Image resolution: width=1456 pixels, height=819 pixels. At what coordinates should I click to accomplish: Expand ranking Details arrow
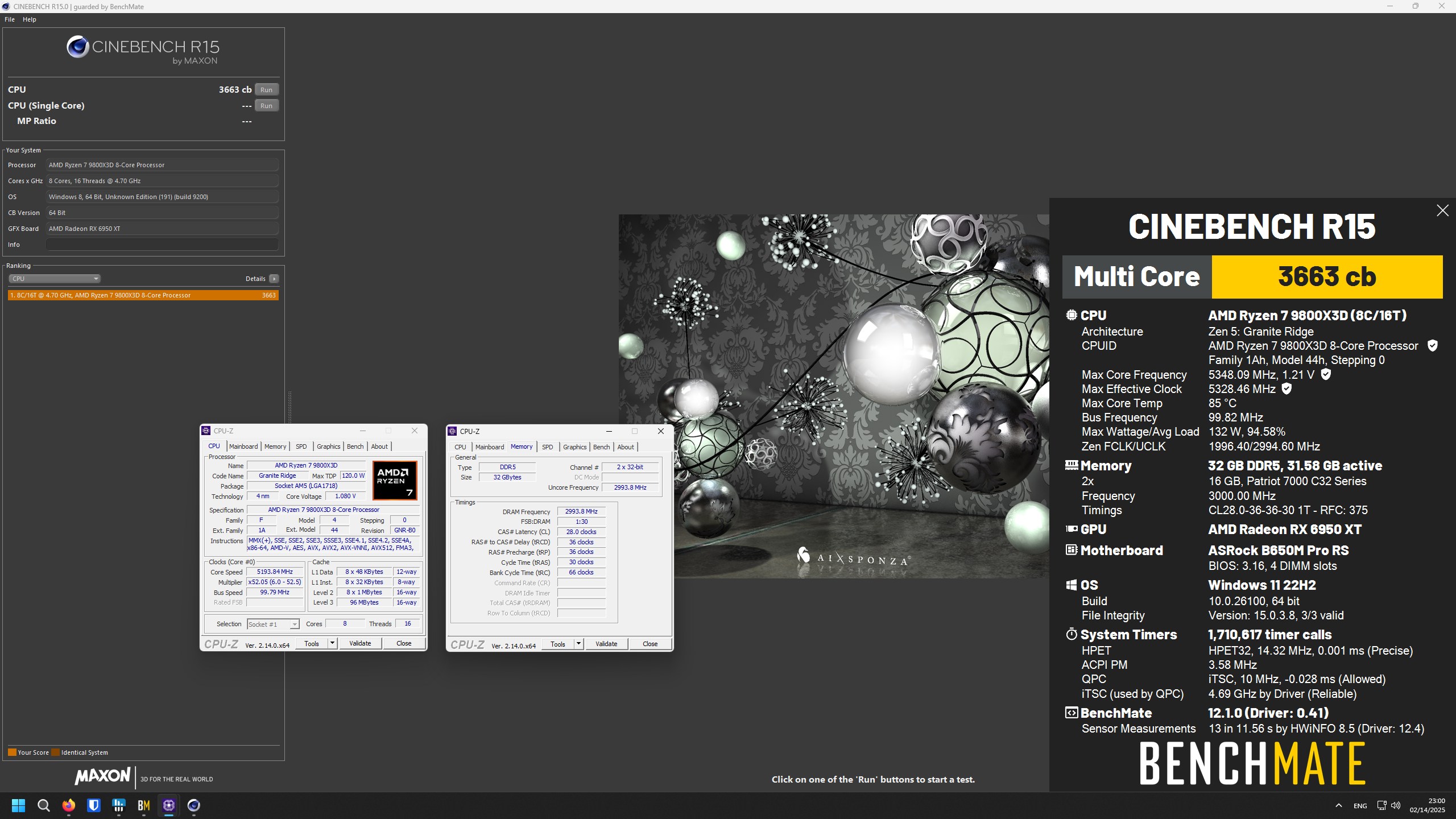[x=274, y=279]
